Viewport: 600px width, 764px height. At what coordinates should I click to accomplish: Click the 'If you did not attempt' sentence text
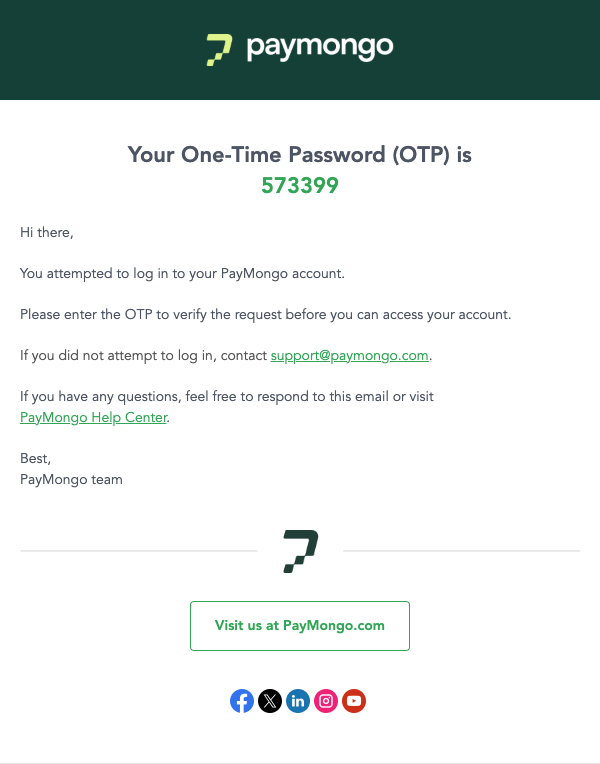[x=144, y=356]
